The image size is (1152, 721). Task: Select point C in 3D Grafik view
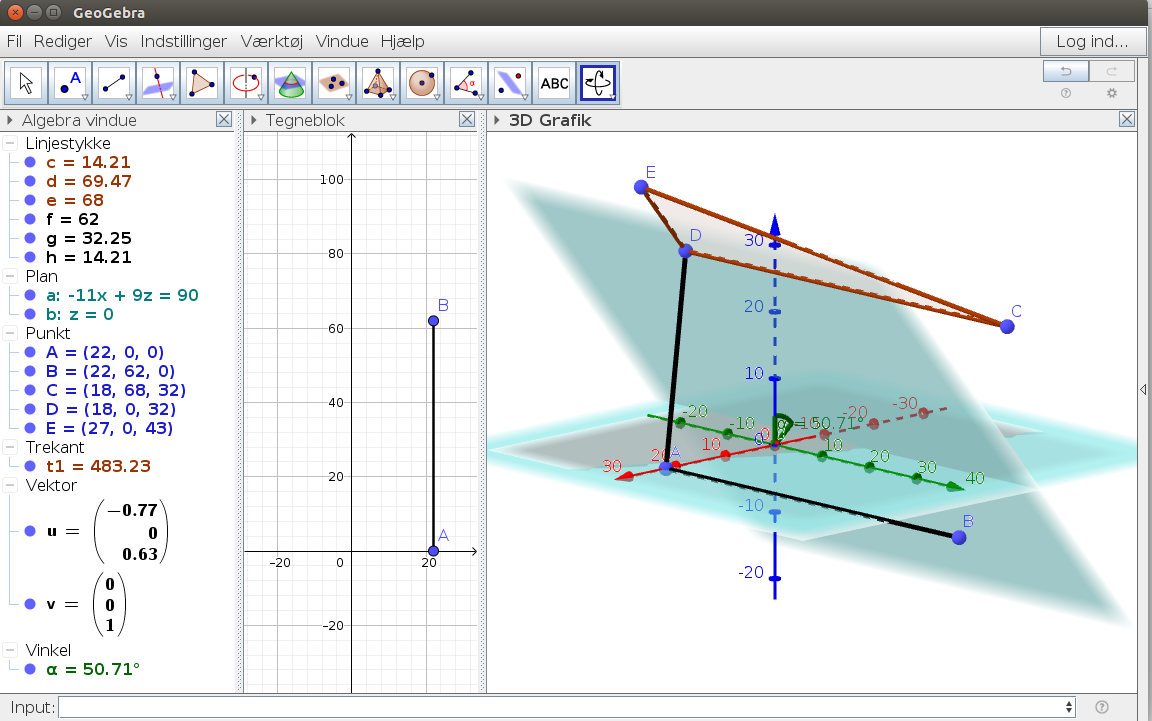coord(1007,326)
